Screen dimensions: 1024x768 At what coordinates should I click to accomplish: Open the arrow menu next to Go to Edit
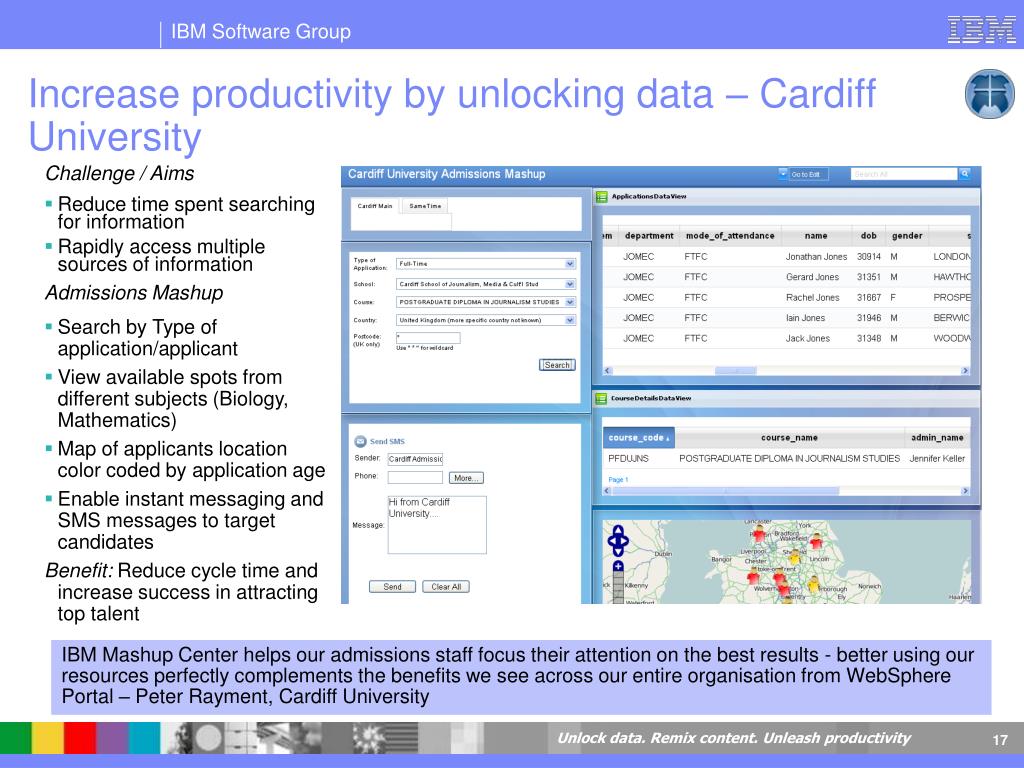coord(782,174)
